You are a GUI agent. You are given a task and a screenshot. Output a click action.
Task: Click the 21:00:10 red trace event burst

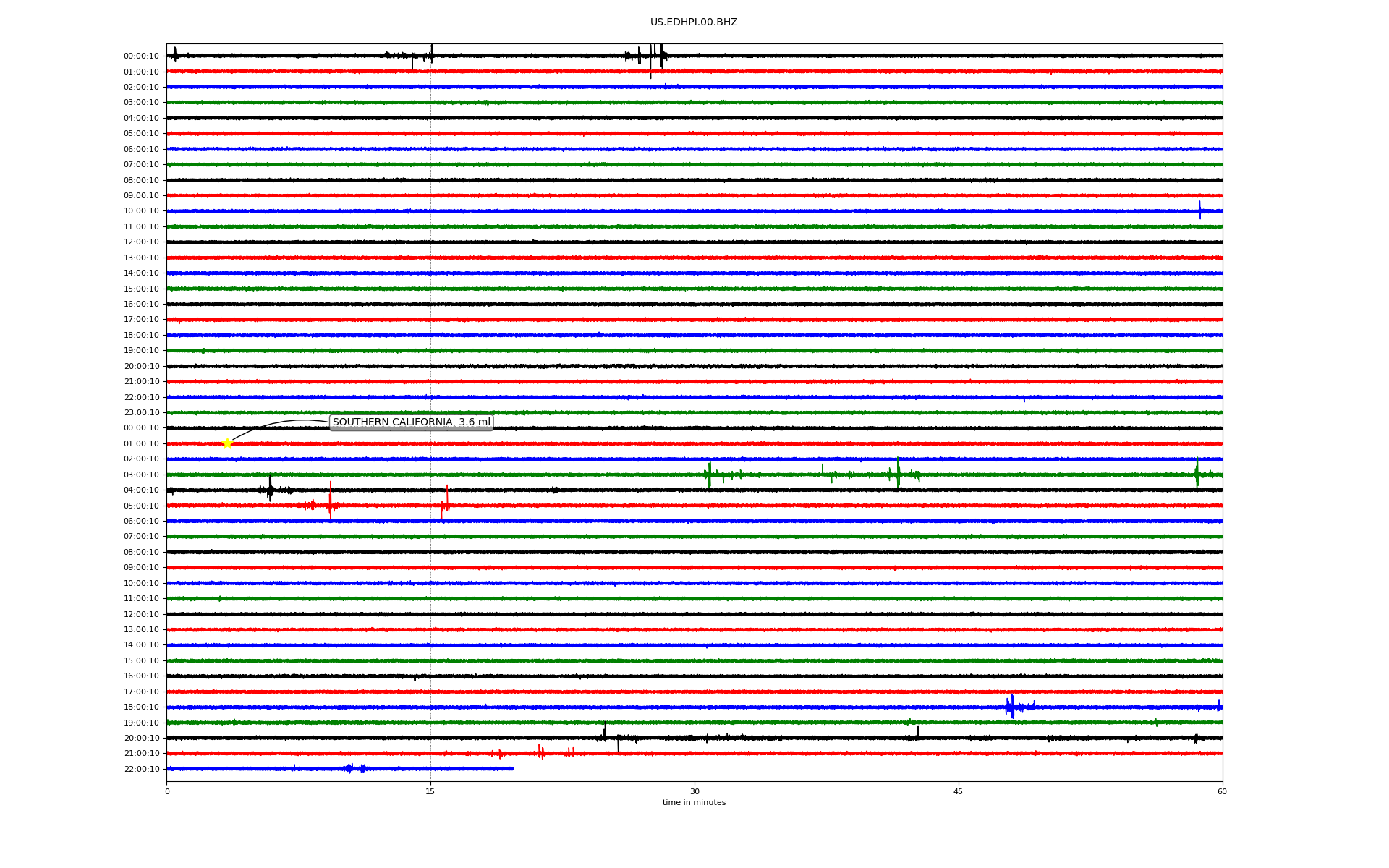click(540, 753)
